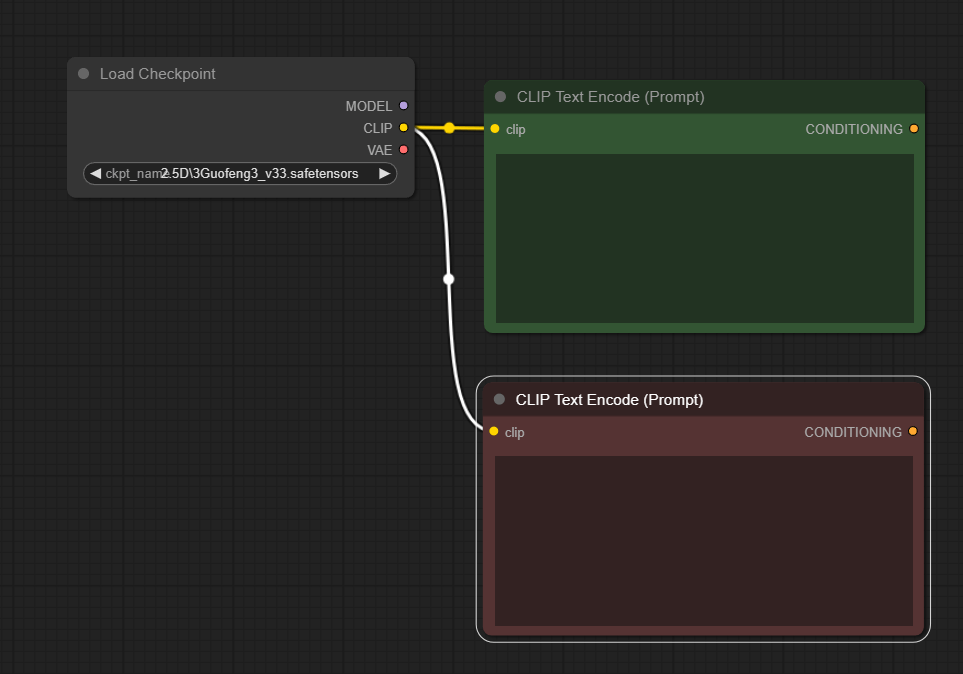The image size is (963, 674).
Task: Click the clip input socket on green node
Action: click(x=495, y=129)
